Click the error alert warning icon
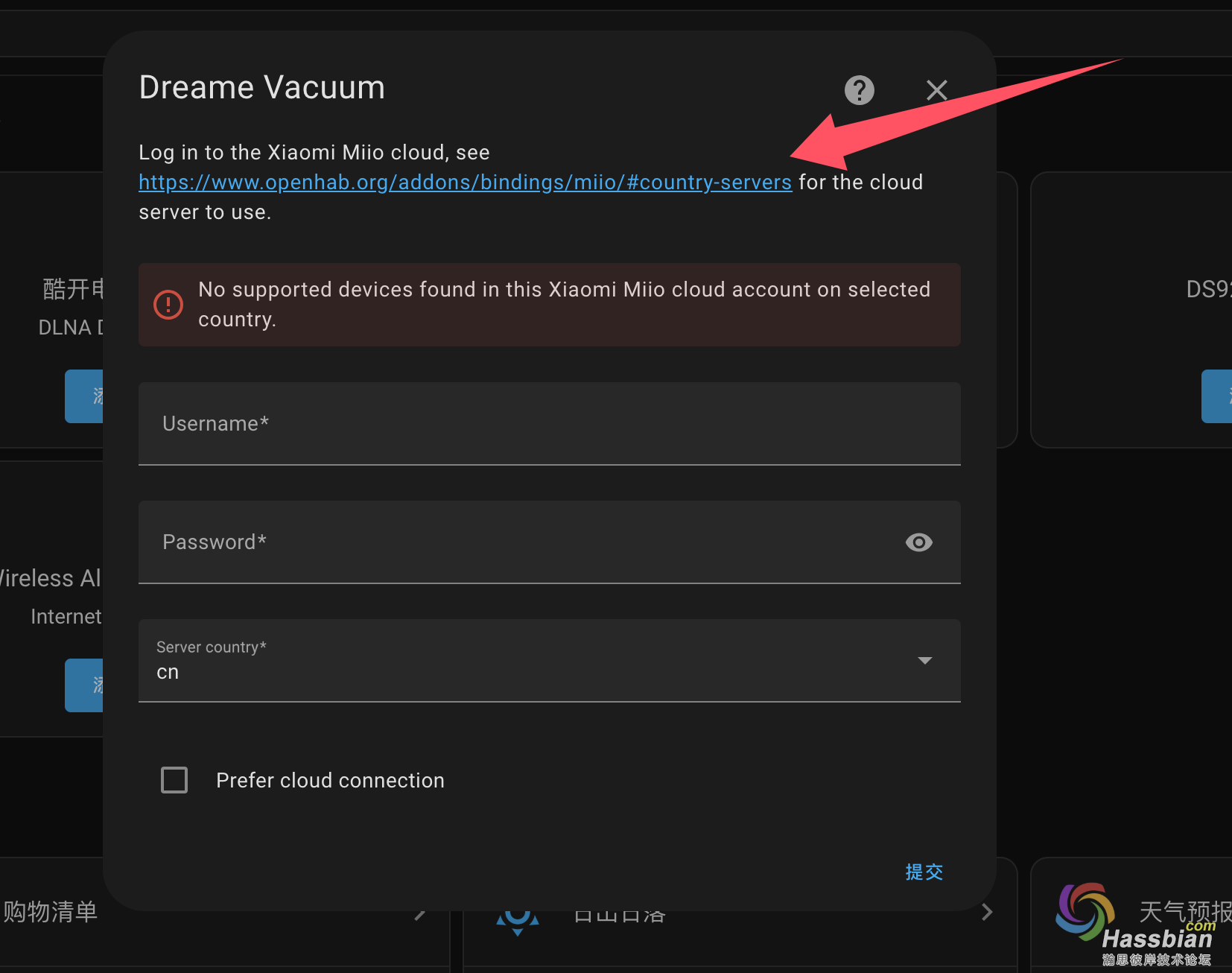Screen dimensions: 1232x973 (168, 305)
